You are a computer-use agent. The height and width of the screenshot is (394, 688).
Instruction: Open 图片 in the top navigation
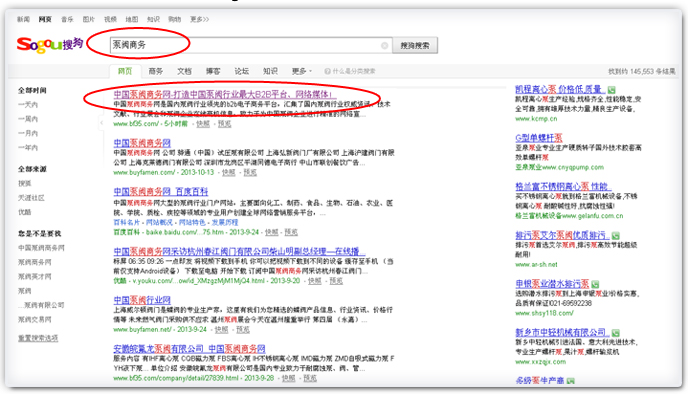[89, 19]
